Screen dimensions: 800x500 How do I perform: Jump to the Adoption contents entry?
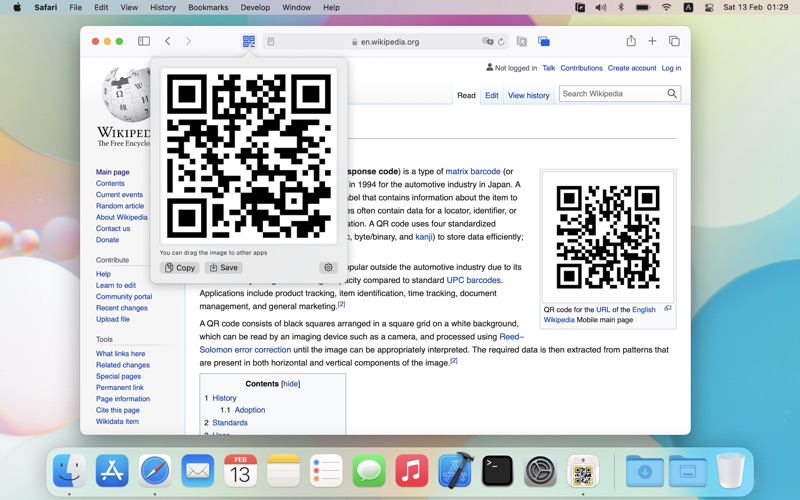coord(249,410)
